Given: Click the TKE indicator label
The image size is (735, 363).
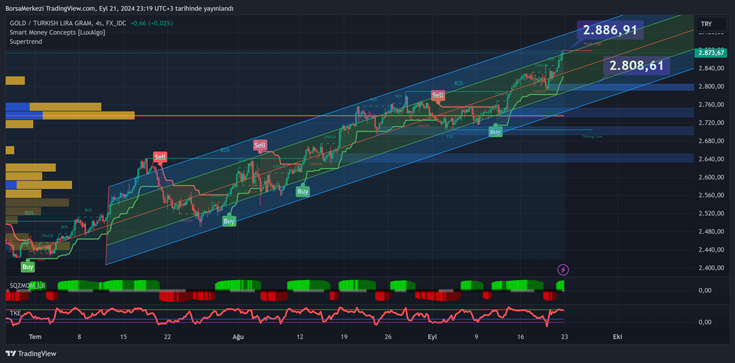Looking at the screenshot, I should 15,312.
